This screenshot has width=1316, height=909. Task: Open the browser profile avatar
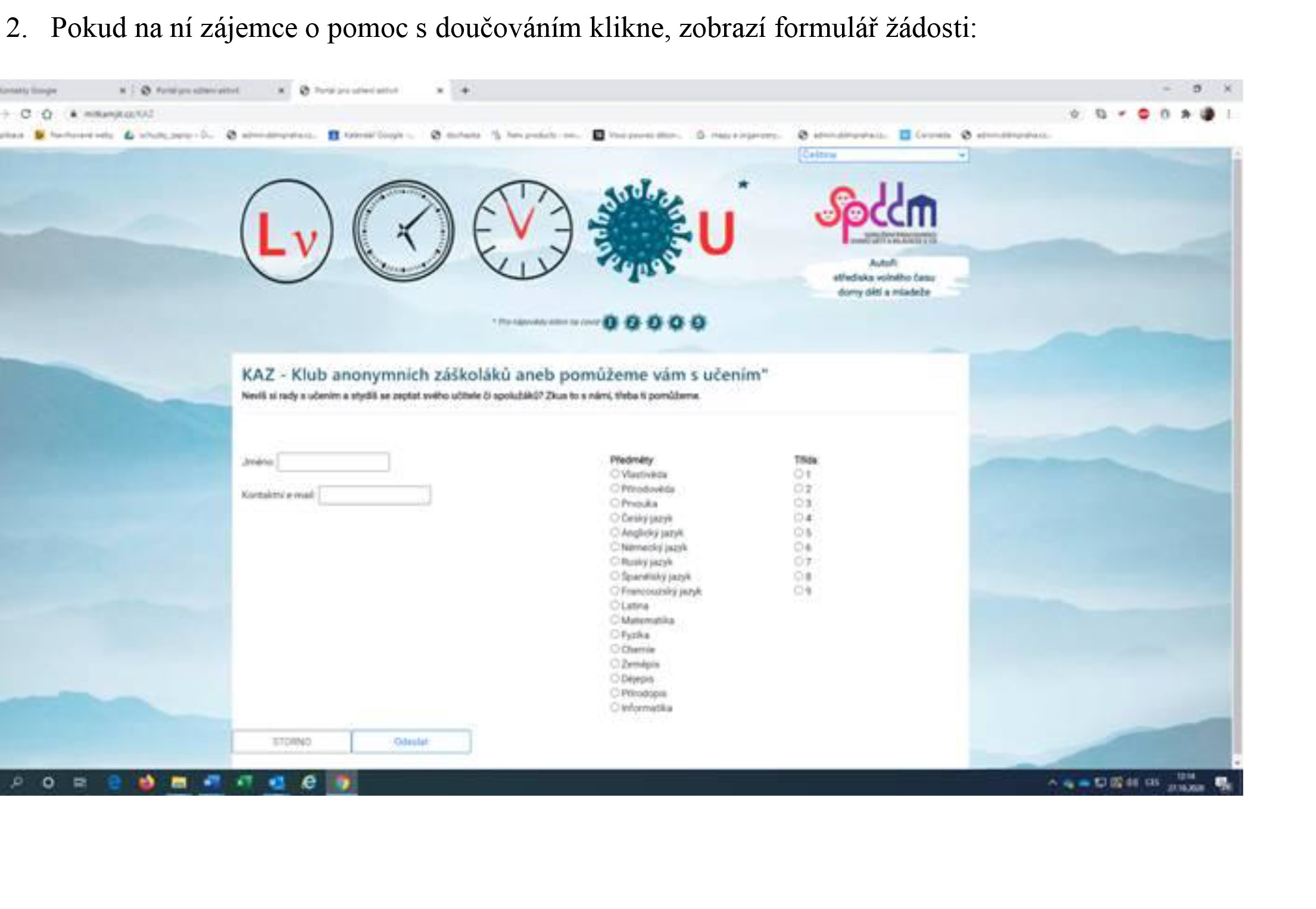coord(1207,114)
